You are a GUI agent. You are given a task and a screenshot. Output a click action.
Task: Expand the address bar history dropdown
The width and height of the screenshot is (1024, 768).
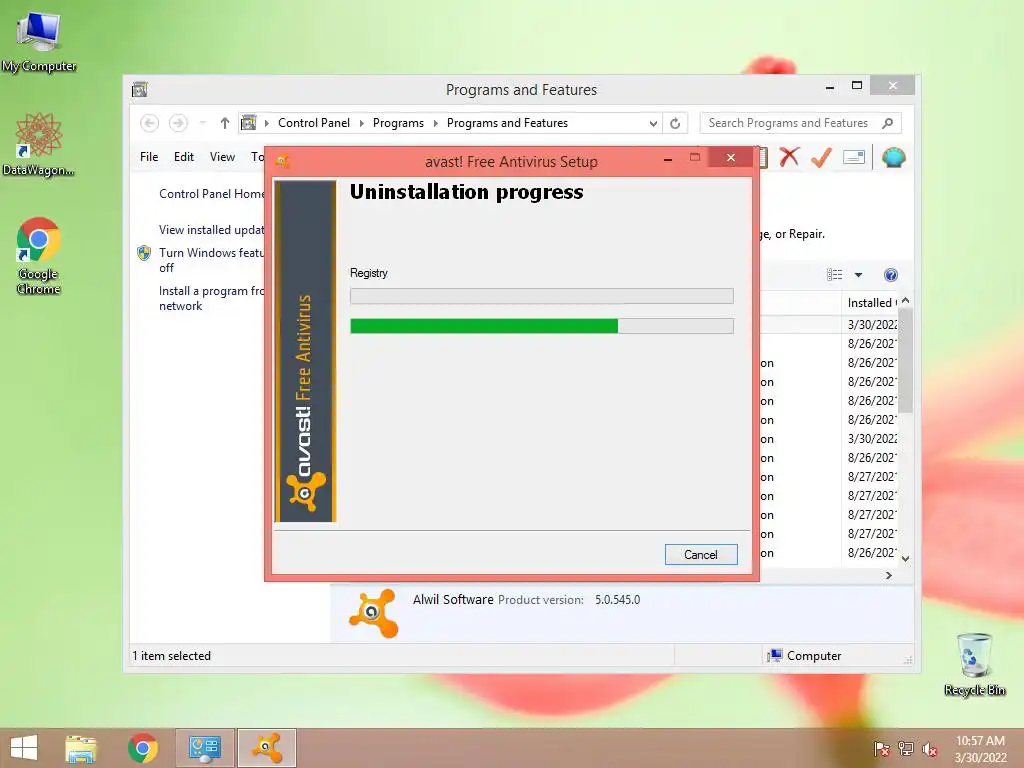coord(652,123)
